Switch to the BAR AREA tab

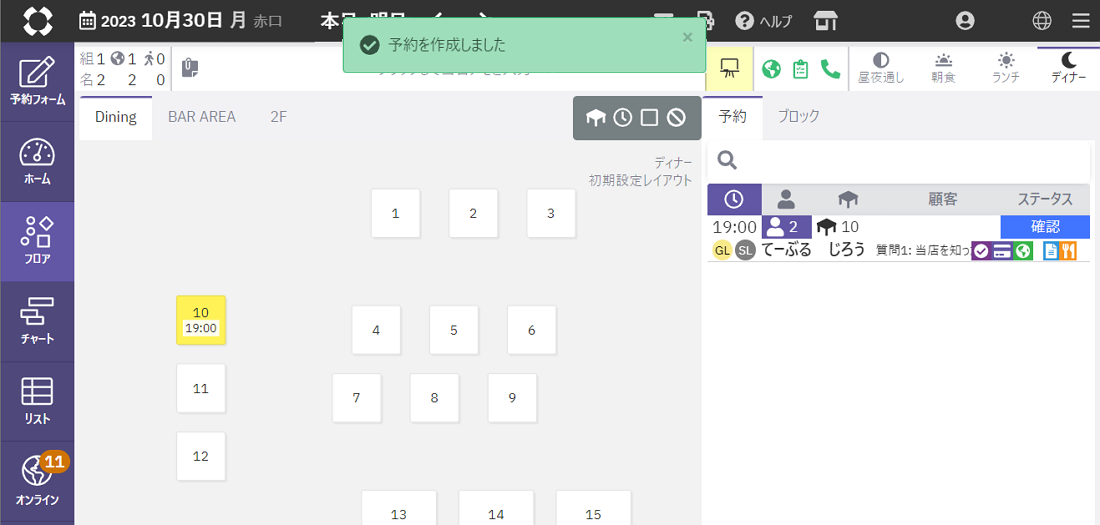coord(202,117)
